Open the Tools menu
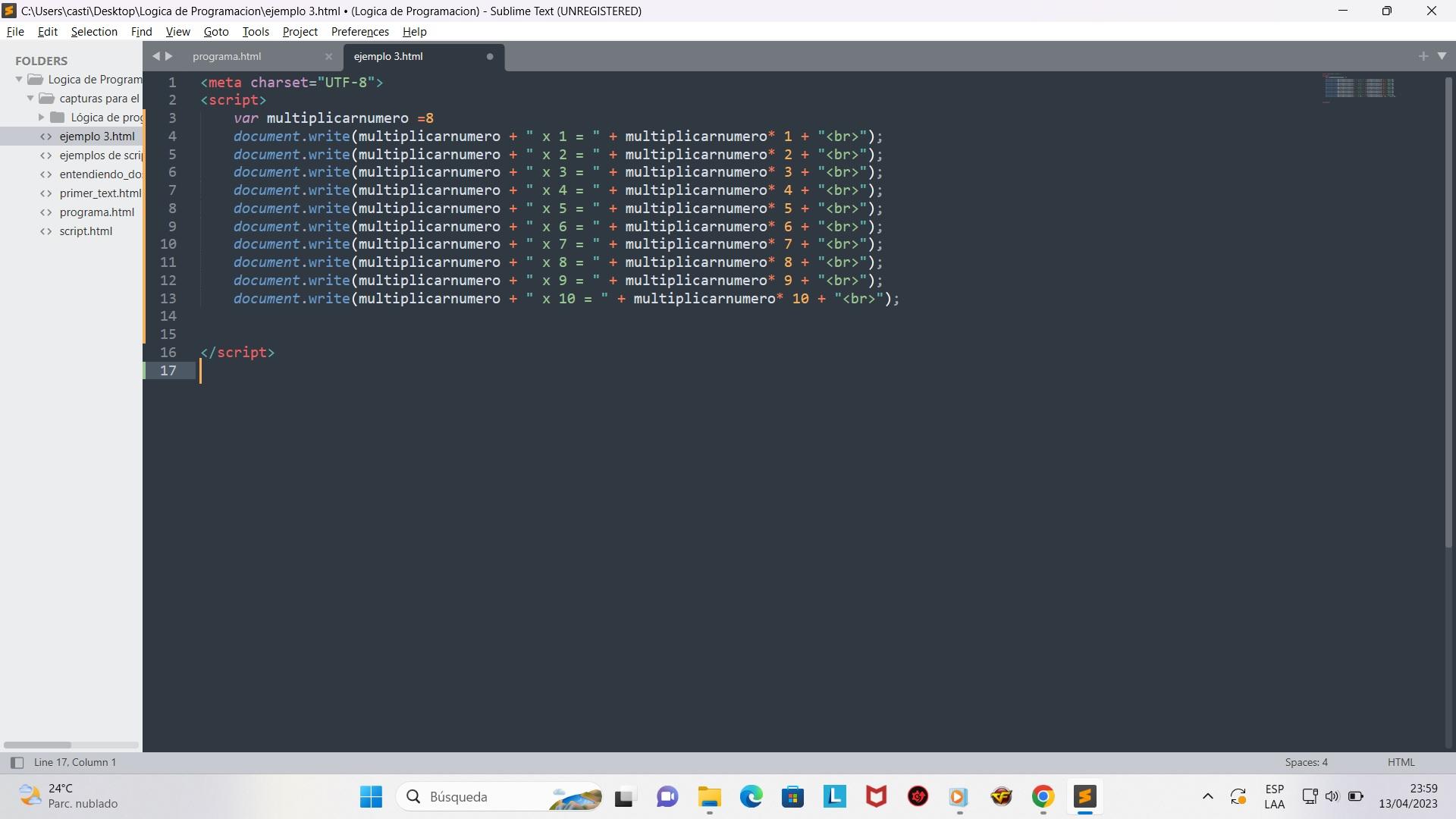This screenshot has width=1456, height=819. click(x=256, y=32)
